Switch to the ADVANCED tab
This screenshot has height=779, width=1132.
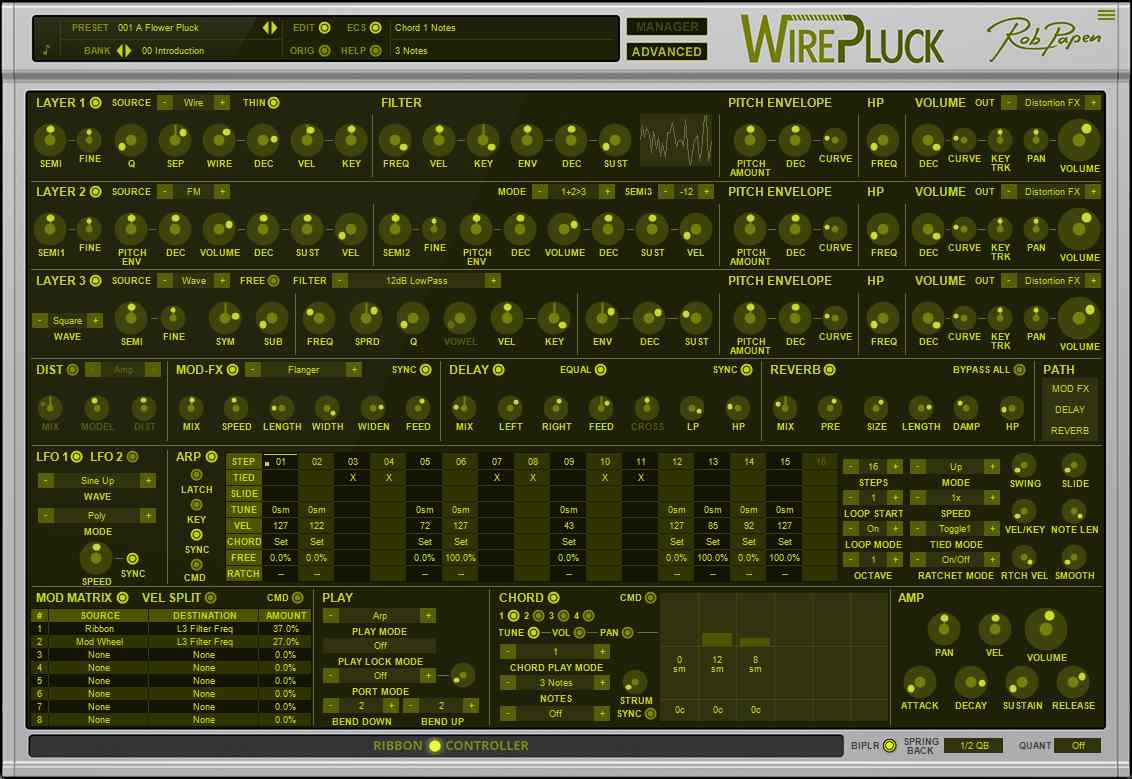coord(666,51)
